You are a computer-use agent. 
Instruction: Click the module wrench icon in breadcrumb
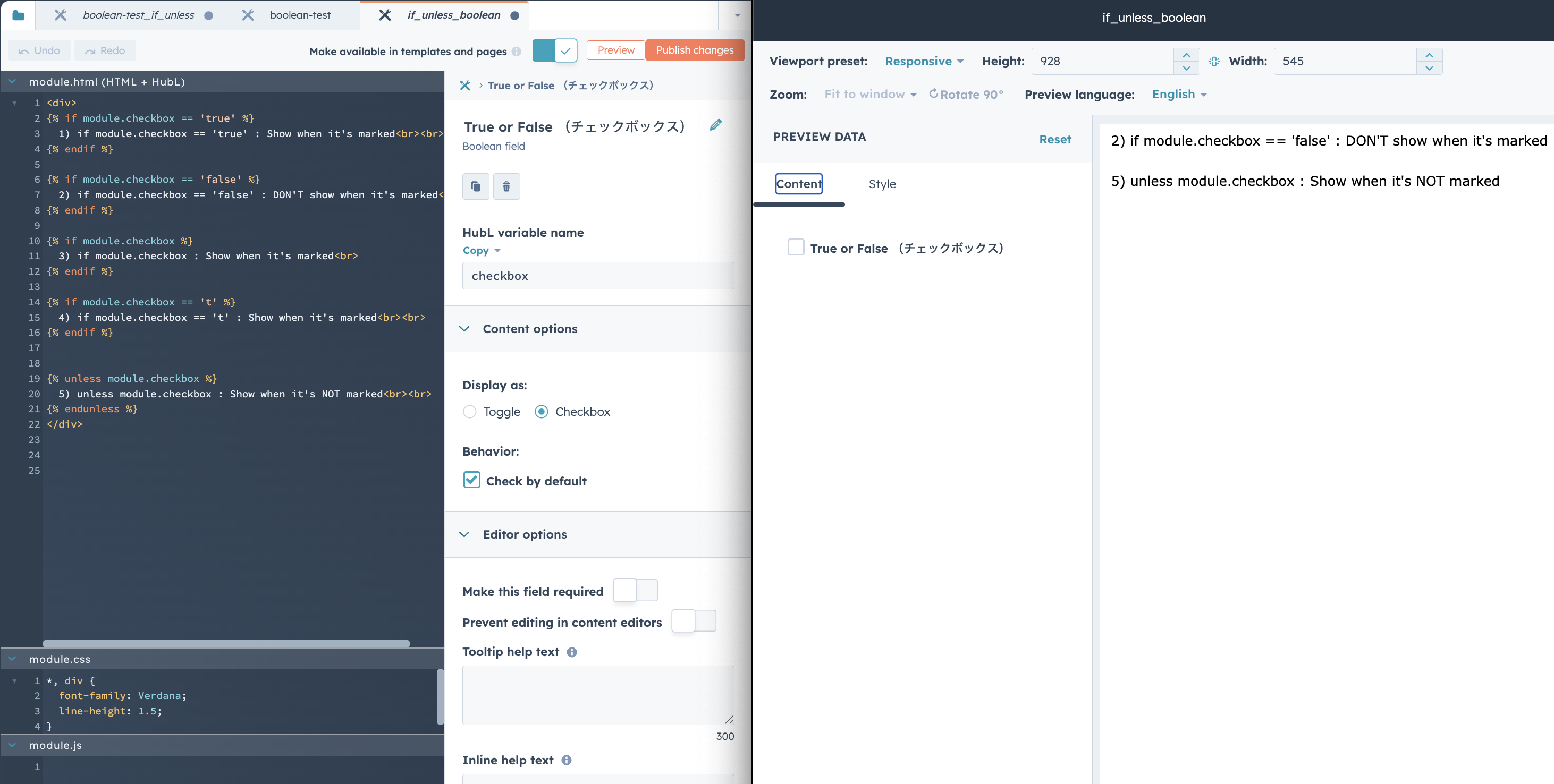464,86
